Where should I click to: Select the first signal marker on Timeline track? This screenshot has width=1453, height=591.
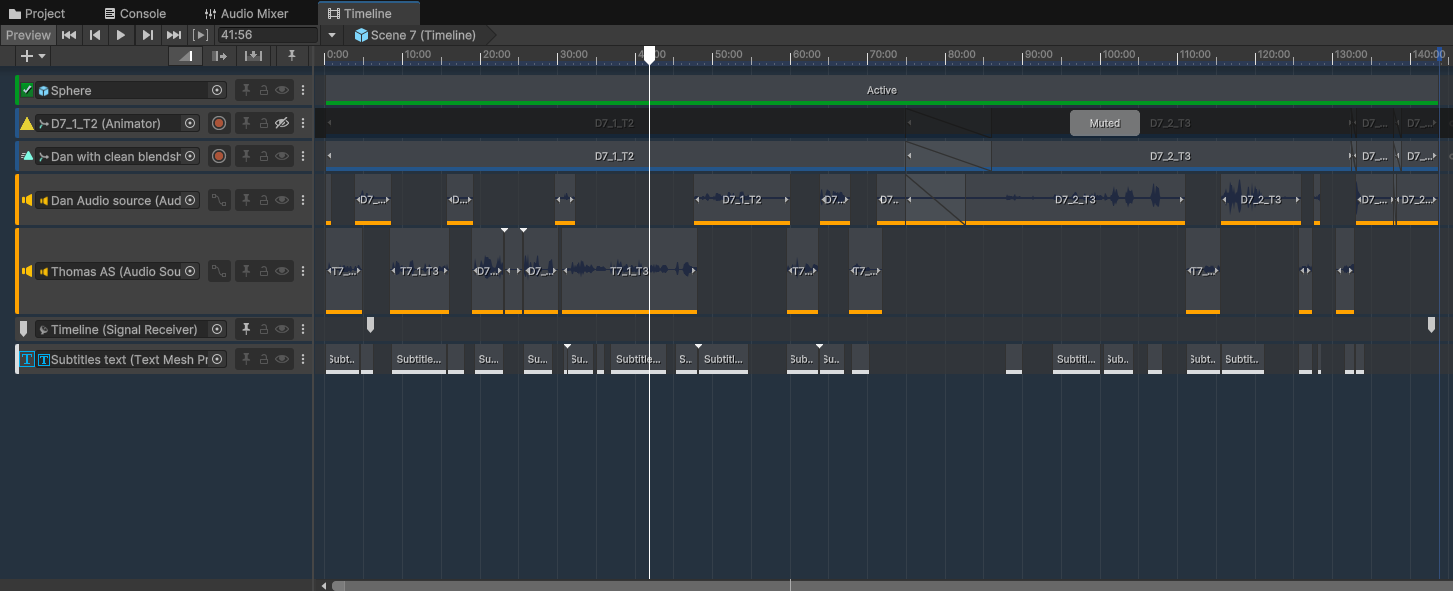tap(370, 324)
